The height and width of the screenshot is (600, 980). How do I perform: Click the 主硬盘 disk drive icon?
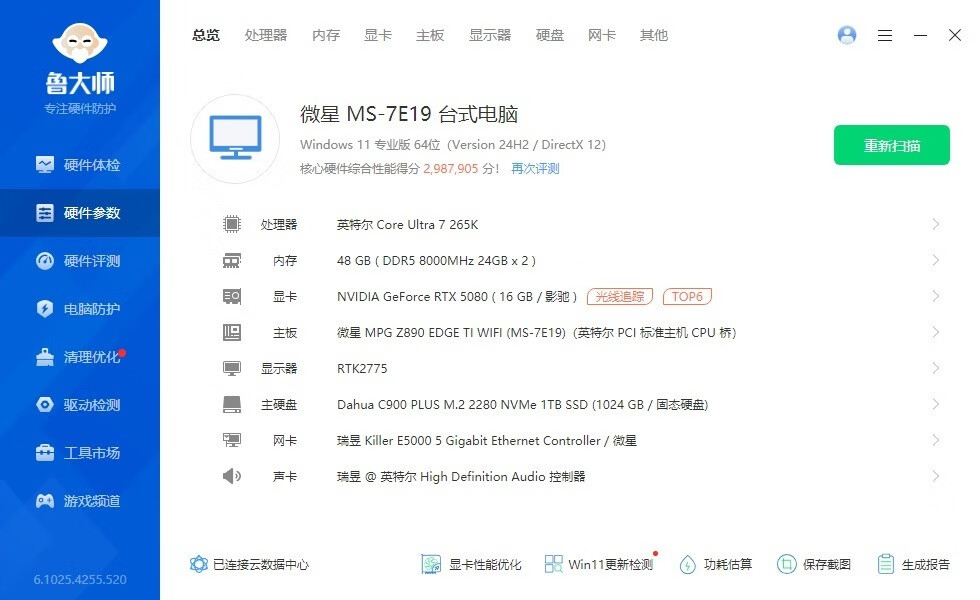point(232,404)
